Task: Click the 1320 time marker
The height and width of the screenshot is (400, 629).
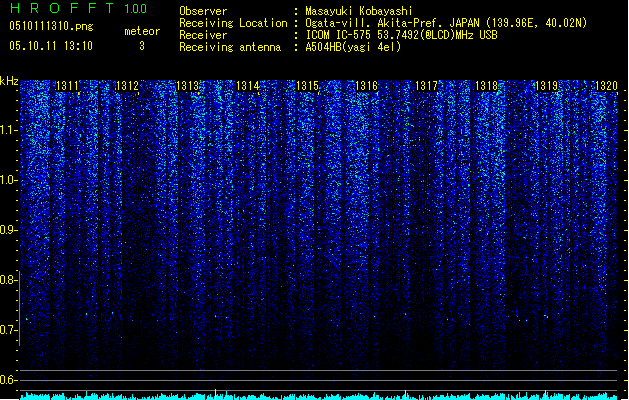Action: coord(607,86)
